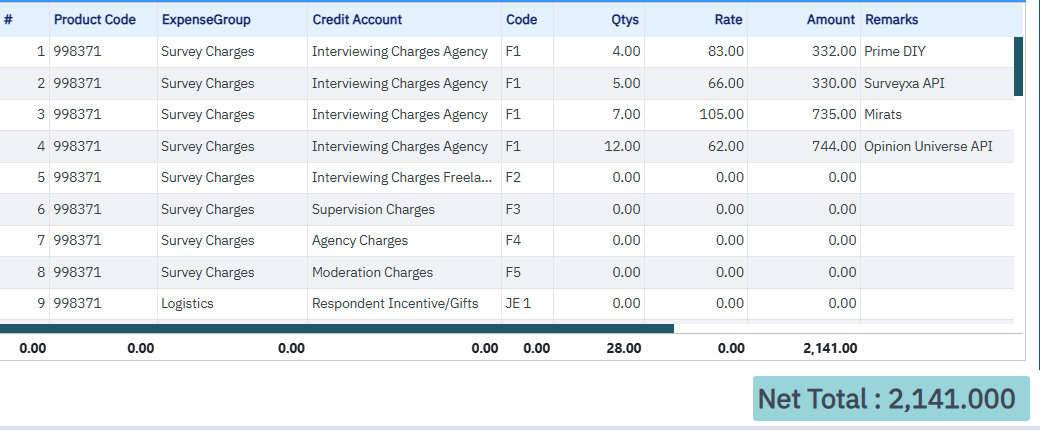Screen dimensions: 1040x430
Task: Click the Rate column header
Action: click(x=728, y=20)
